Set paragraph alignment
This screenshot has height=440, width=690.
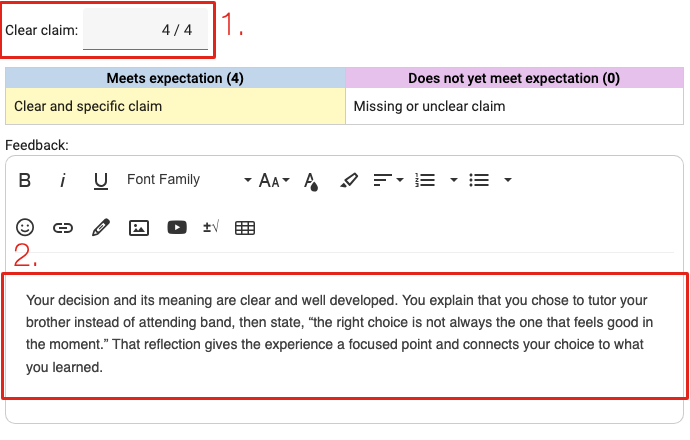(382, 180)
